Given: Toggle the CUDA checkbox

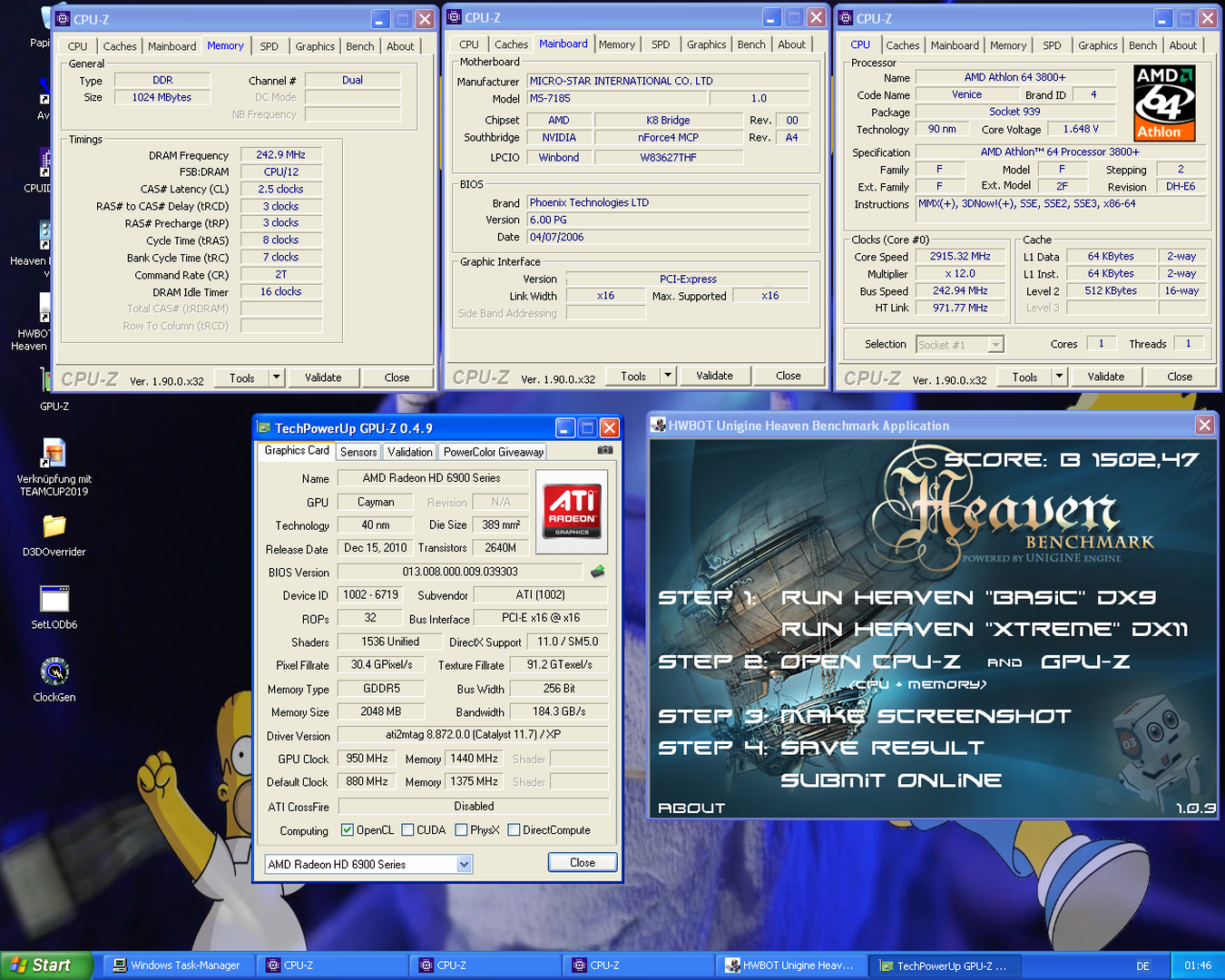Looking at the screenshot, I should point(407,829).
